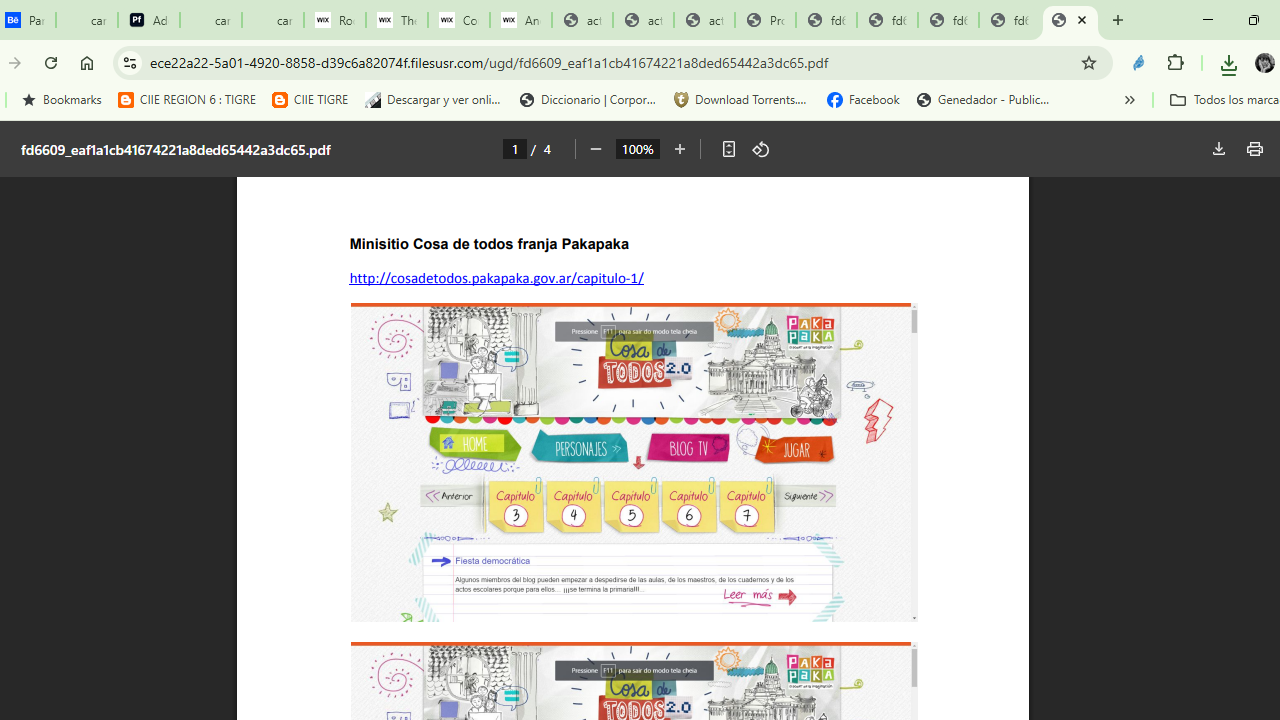Click the 100% zoom level field

638,149
